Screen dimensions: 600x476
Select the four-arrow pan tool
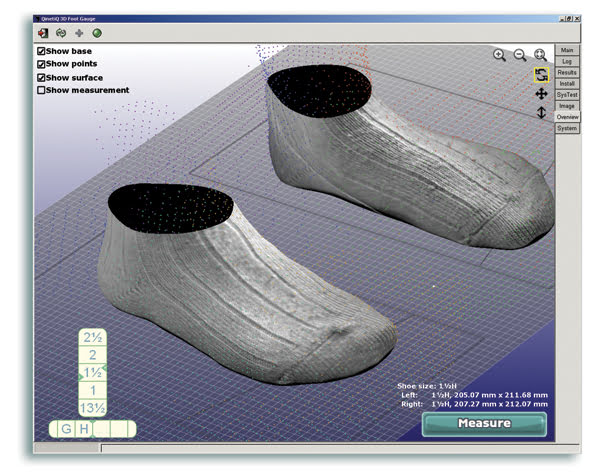pyautogui.click(x=541, y=94)
